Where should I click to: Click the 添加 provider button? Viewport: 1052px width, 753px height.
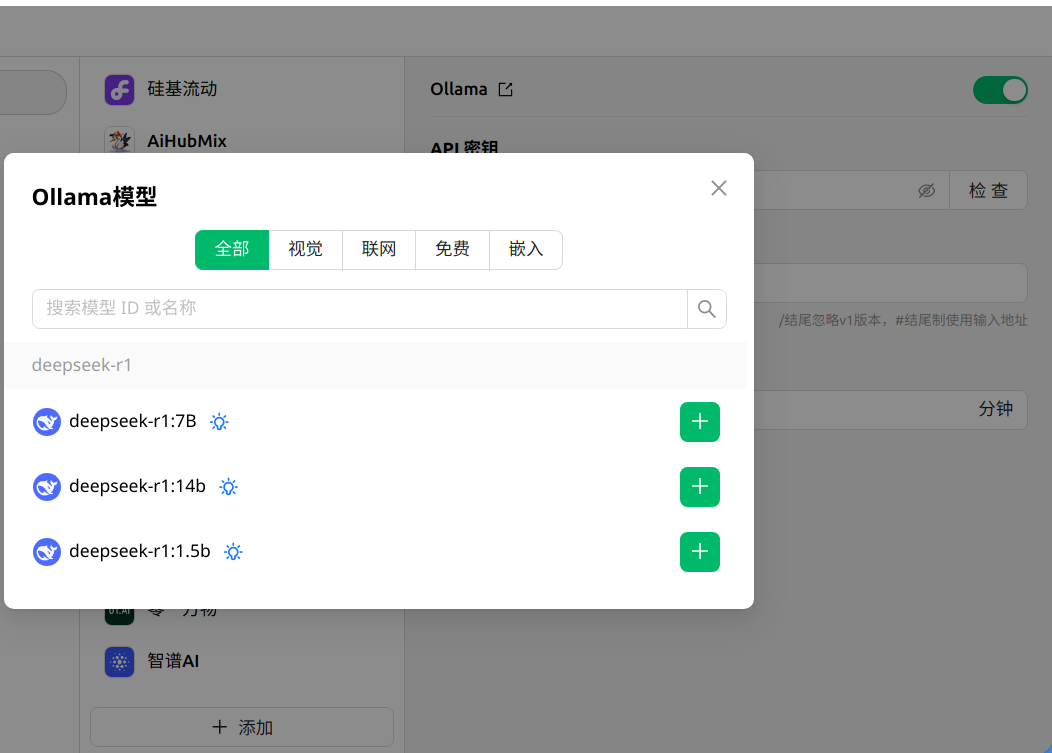click(242, 727)
